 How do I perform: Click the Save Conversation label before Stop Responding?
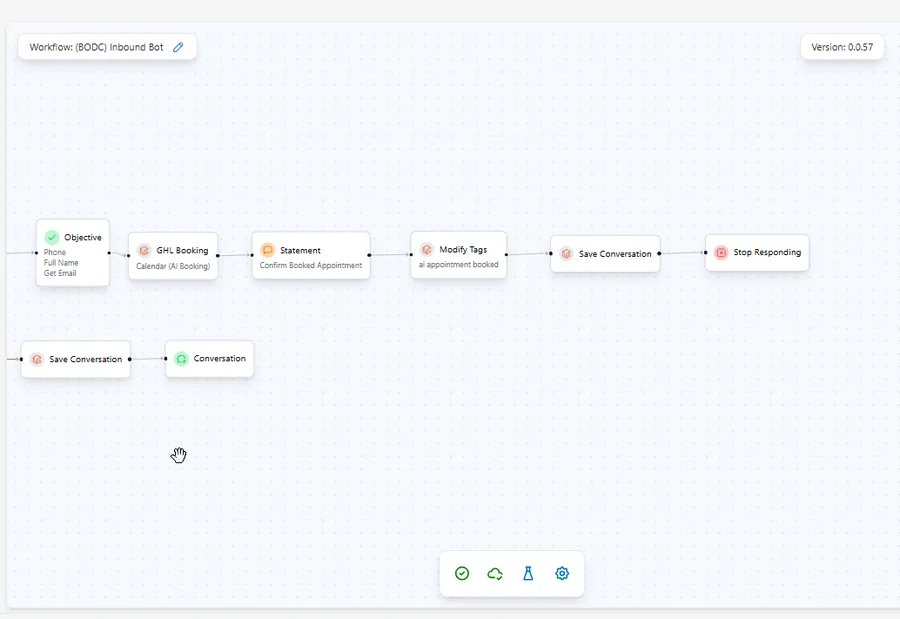[x=615, y=253]
